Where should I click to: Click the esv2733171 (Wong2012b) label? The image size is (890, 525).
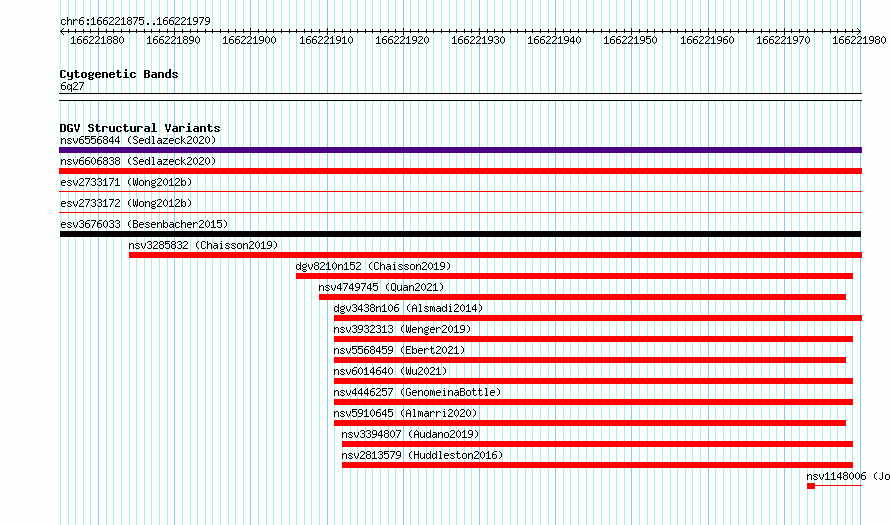(126, 182)
